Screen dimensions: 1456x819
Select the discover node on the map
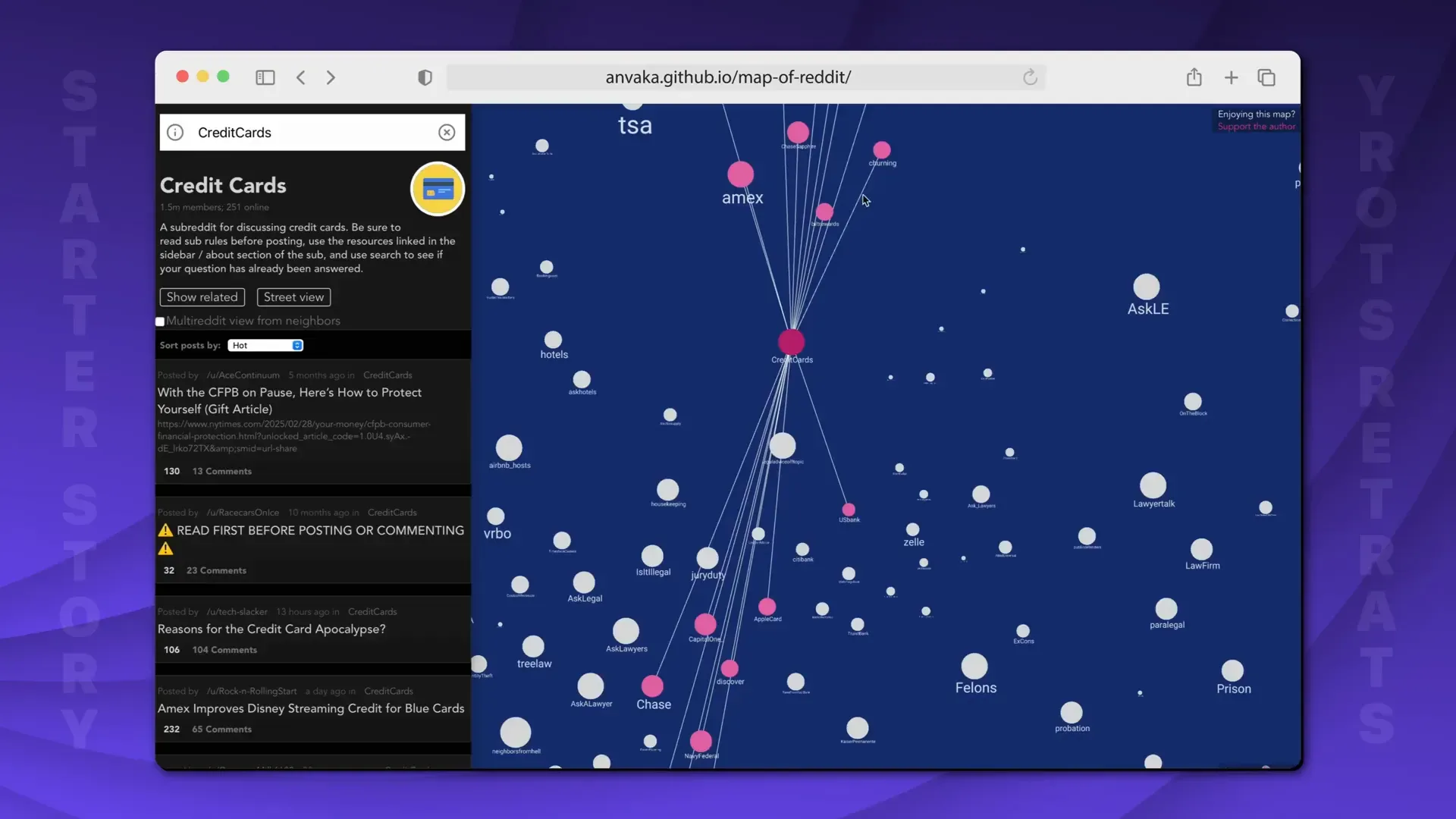pos(730,669)
